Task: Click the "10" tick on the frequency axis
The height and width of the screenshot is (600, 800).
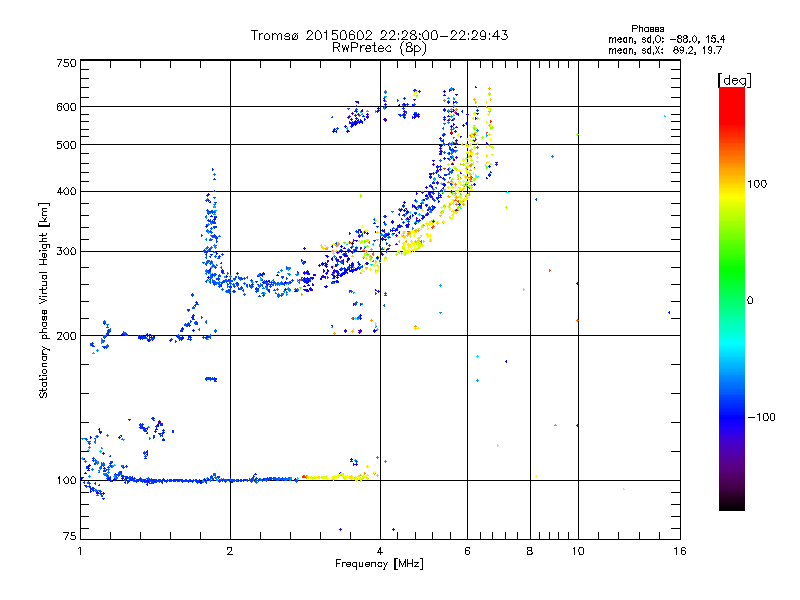Action: coord(578,551)
